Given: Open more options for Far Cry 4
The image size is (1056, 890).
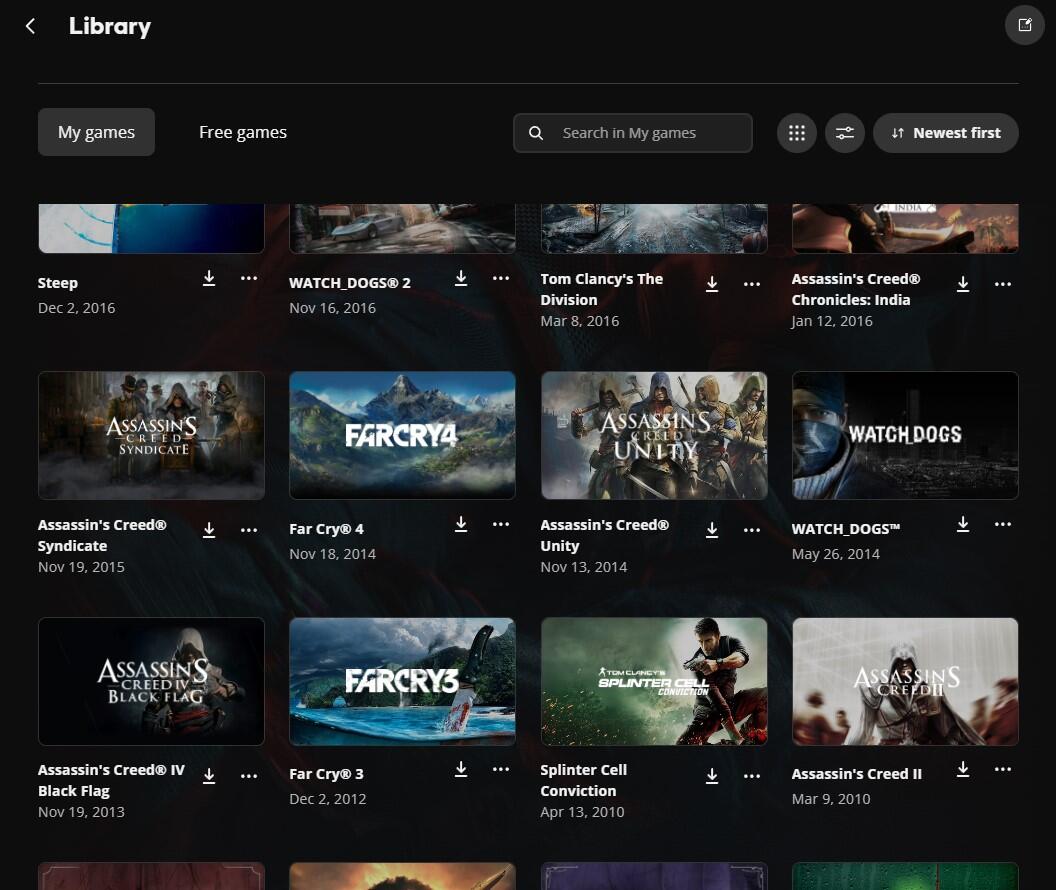Looking at the screenshot, I should pyautogui.click(x=500, y=524).
